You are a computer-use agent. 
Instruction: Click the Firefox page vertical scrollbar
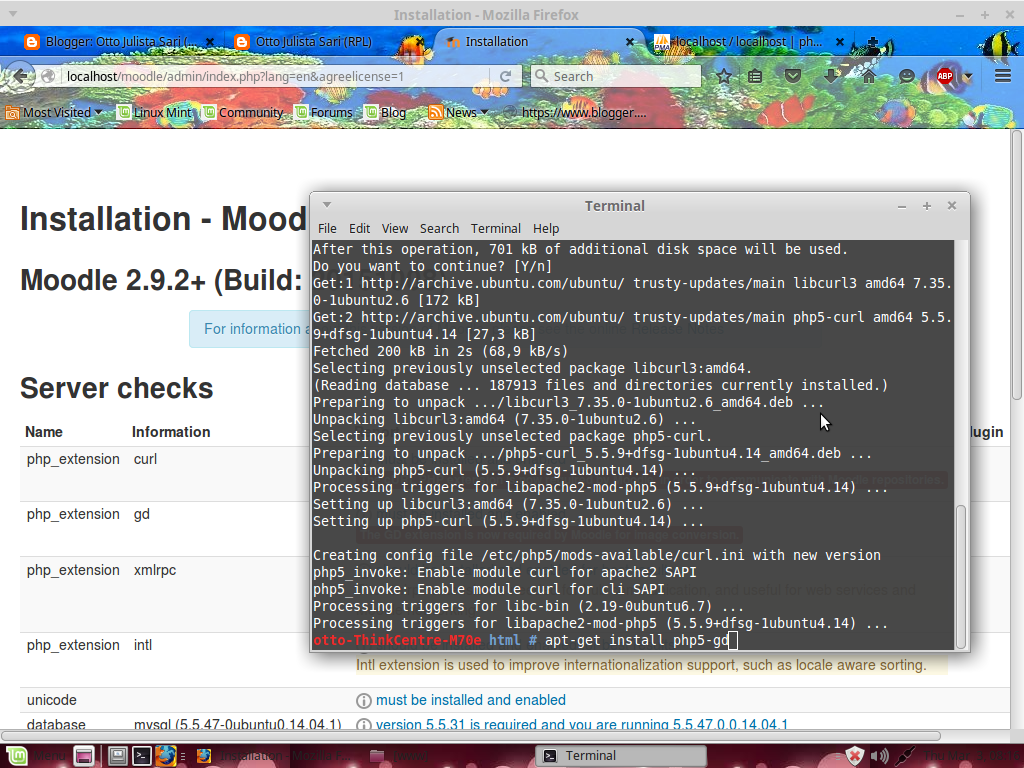click(x=1017, y=265)
